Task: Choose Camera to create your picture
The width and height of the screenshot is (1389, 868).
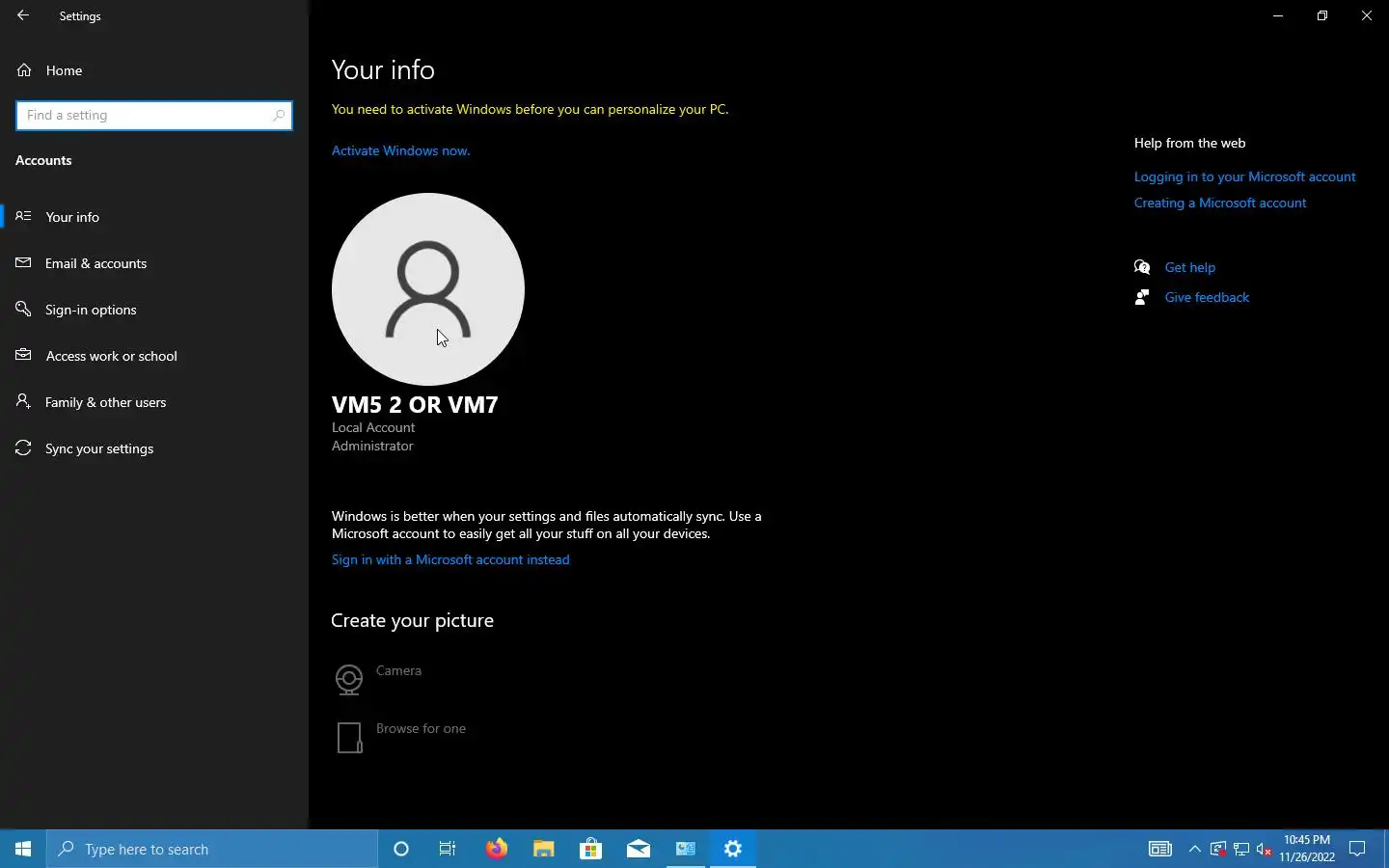Action: point(378,679)
